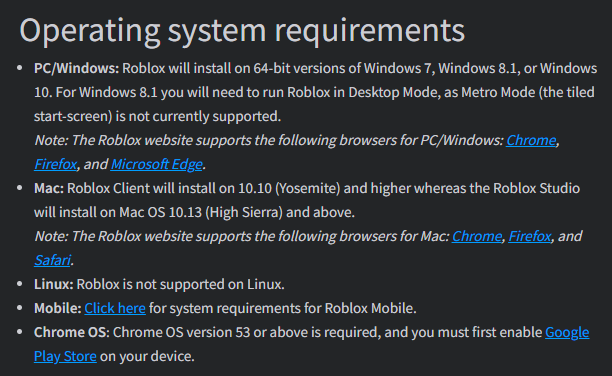Open the Chrome link in the Mac note

[477, 236]
